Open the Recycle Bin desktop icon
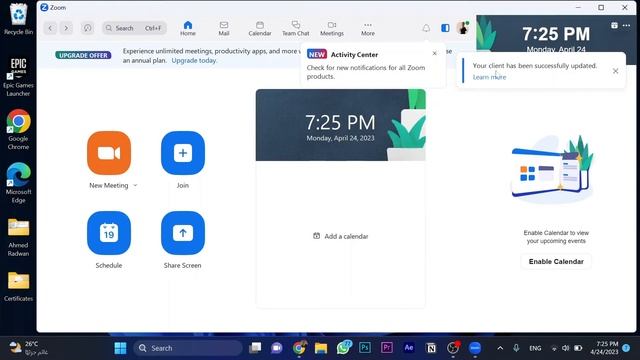The width and height of the screenshot is (640, 360). tap(18, 19)
